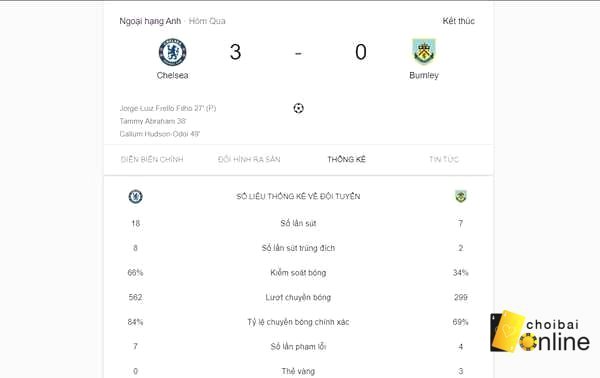Click the large Chelsea club crest

click(x=172, y=52)
